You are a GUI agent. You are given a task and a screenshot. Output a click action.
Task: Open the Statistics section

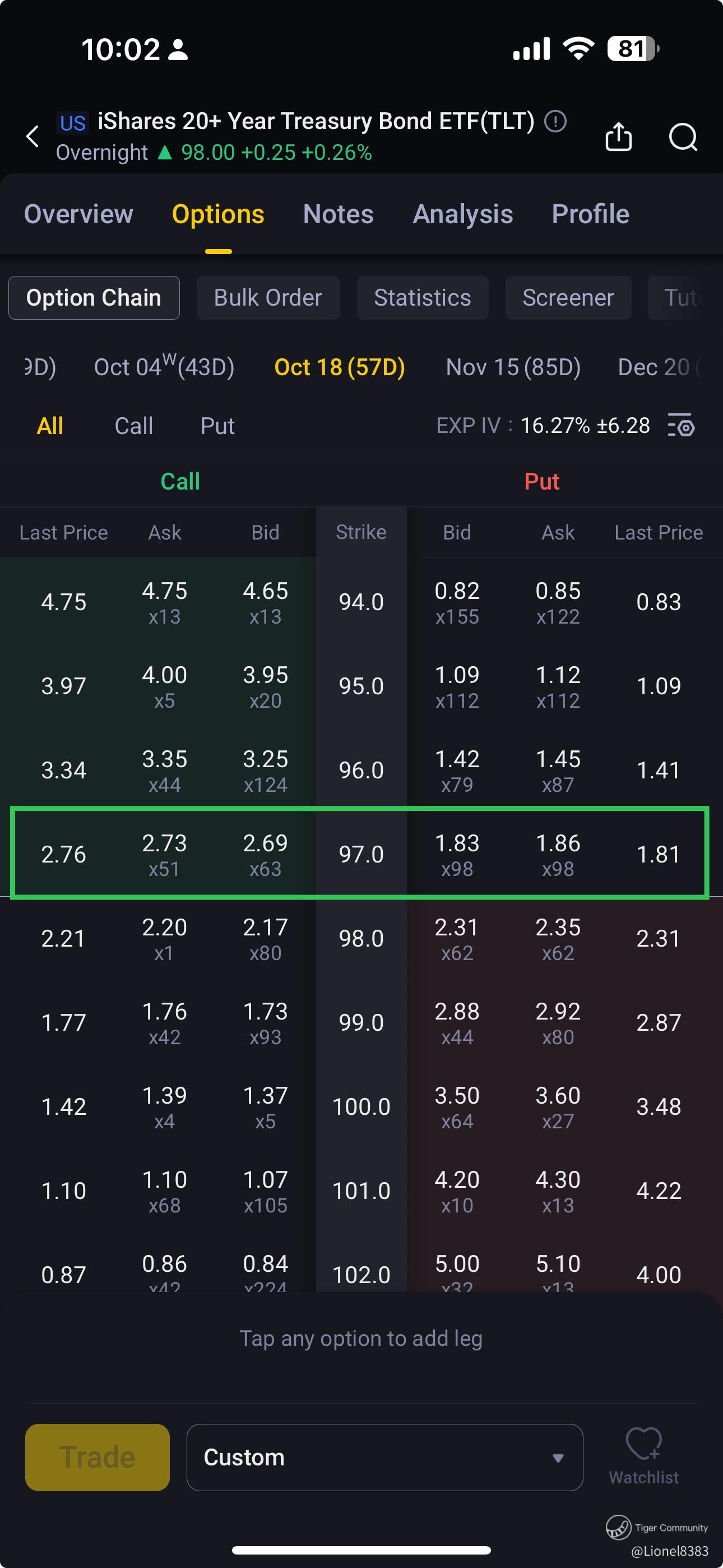tap(423, 298)
